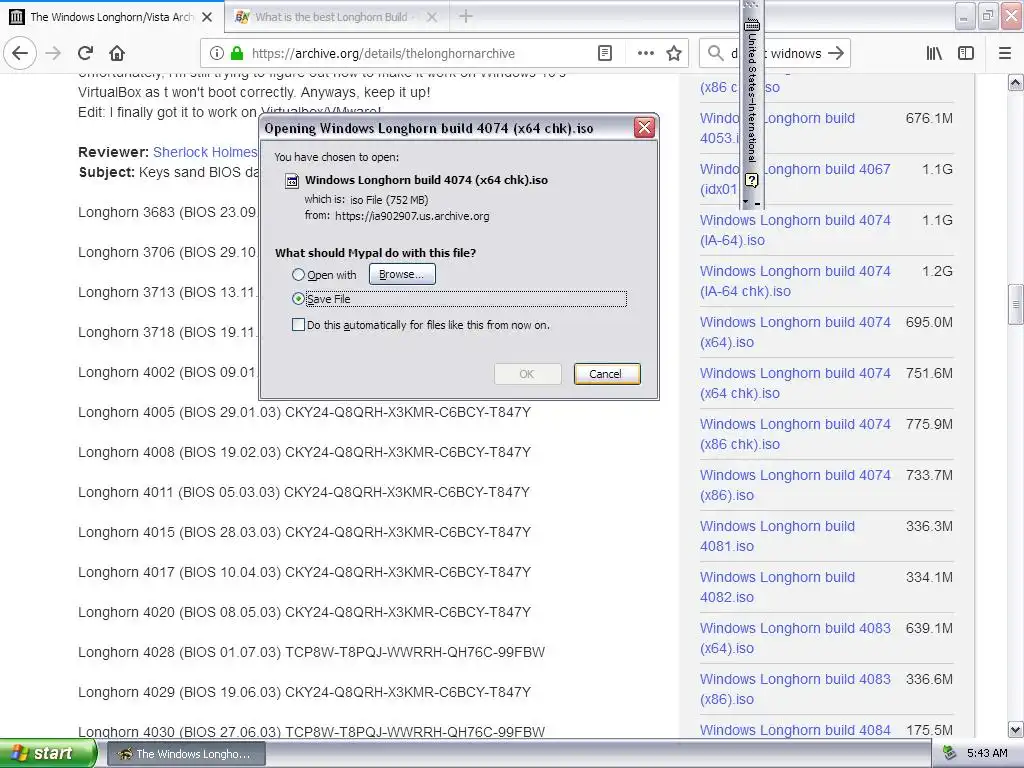Show site information icon in address bar

217,54
